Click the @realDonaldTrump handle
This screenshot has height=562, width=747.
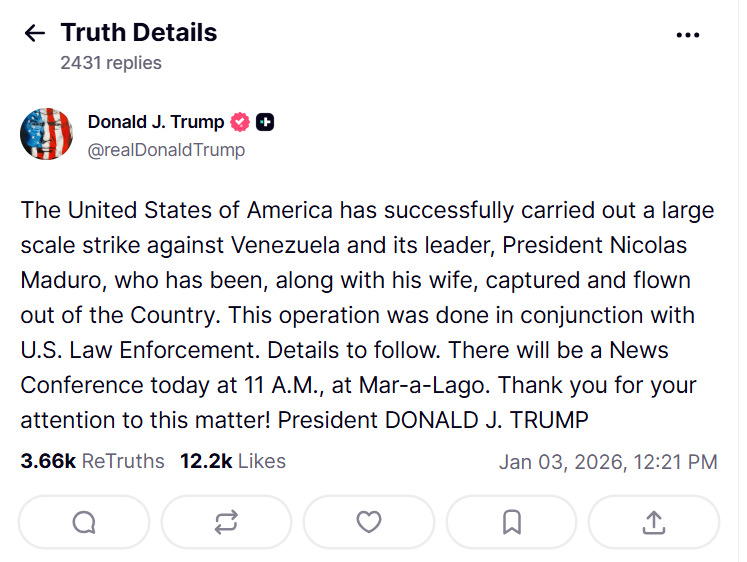166,150
